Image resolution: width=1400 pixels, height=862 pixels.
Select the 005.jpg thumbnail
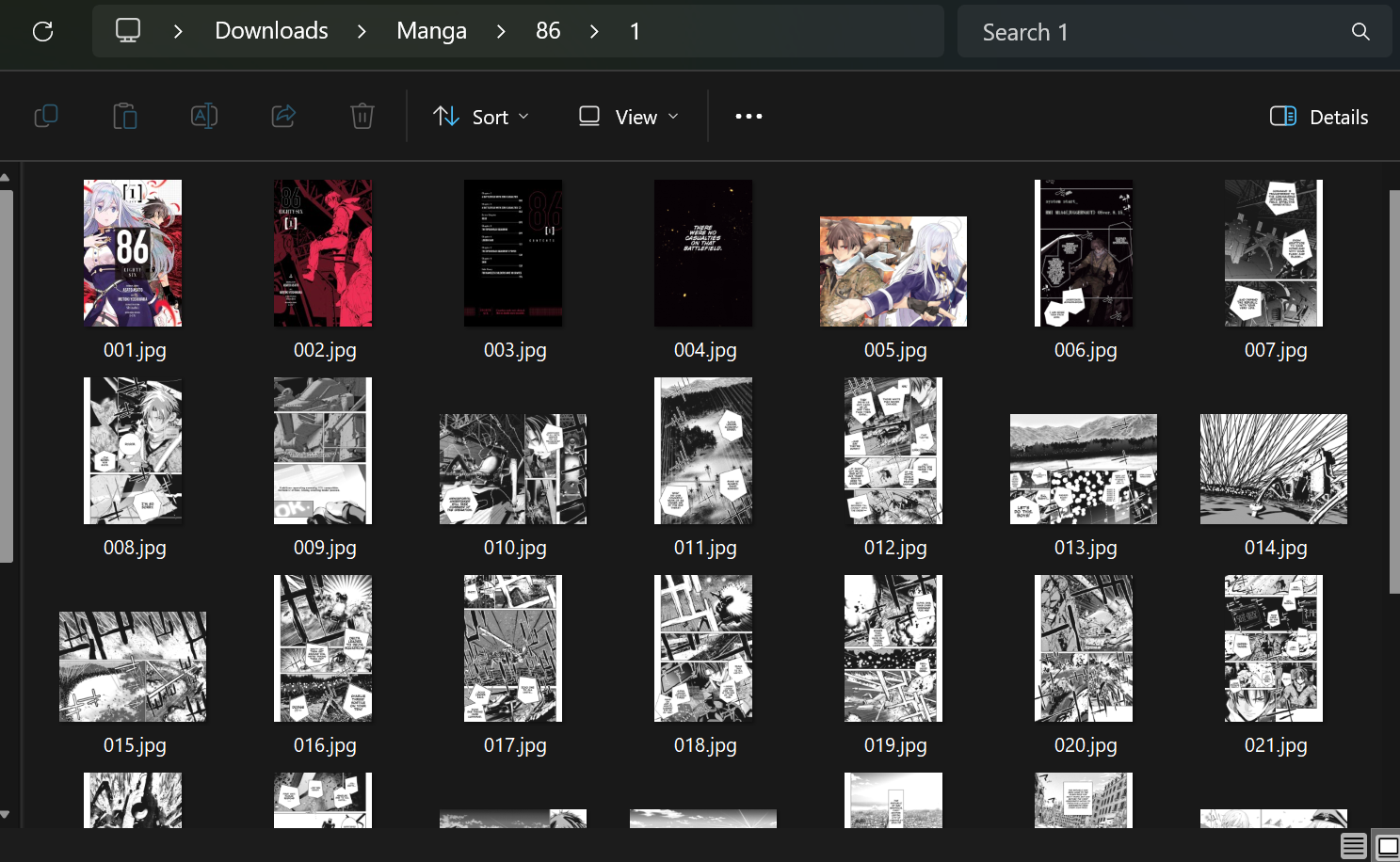(893, 272)
